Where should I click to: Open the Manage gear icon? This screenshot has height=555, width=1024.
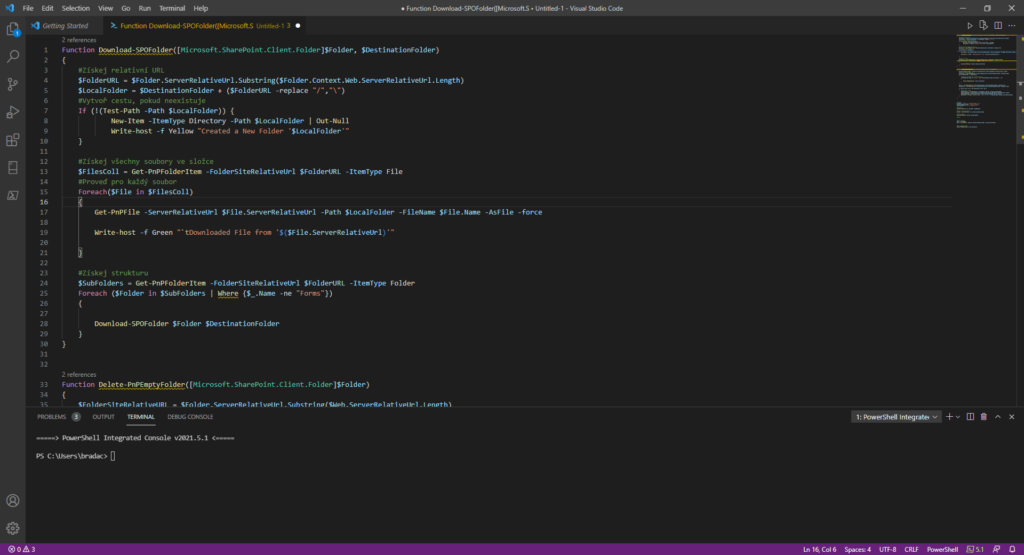(12, 528)
